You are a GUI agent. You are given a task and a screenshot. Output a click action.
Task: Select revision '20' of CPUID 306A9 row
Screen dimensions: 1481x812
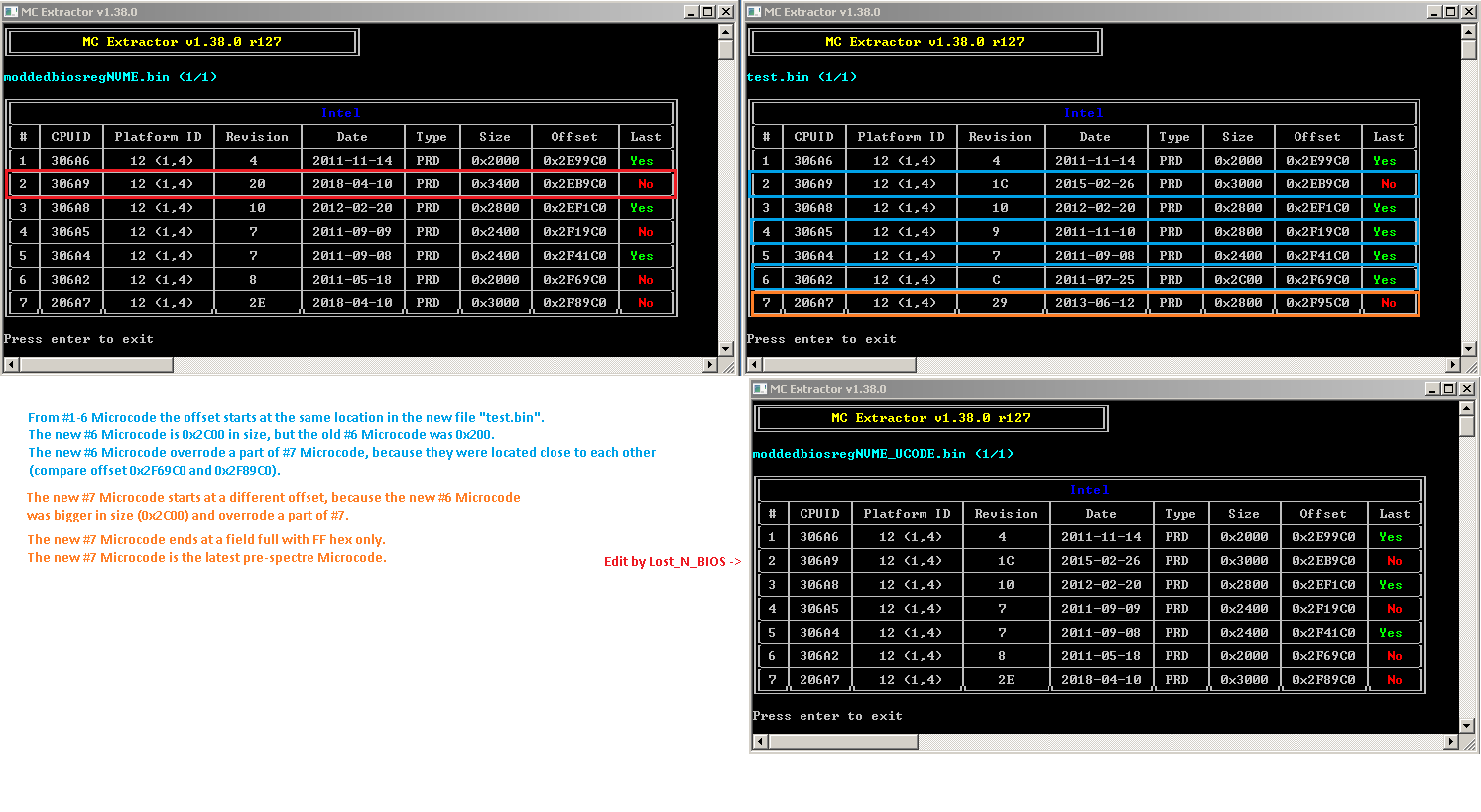pos(257,184)
